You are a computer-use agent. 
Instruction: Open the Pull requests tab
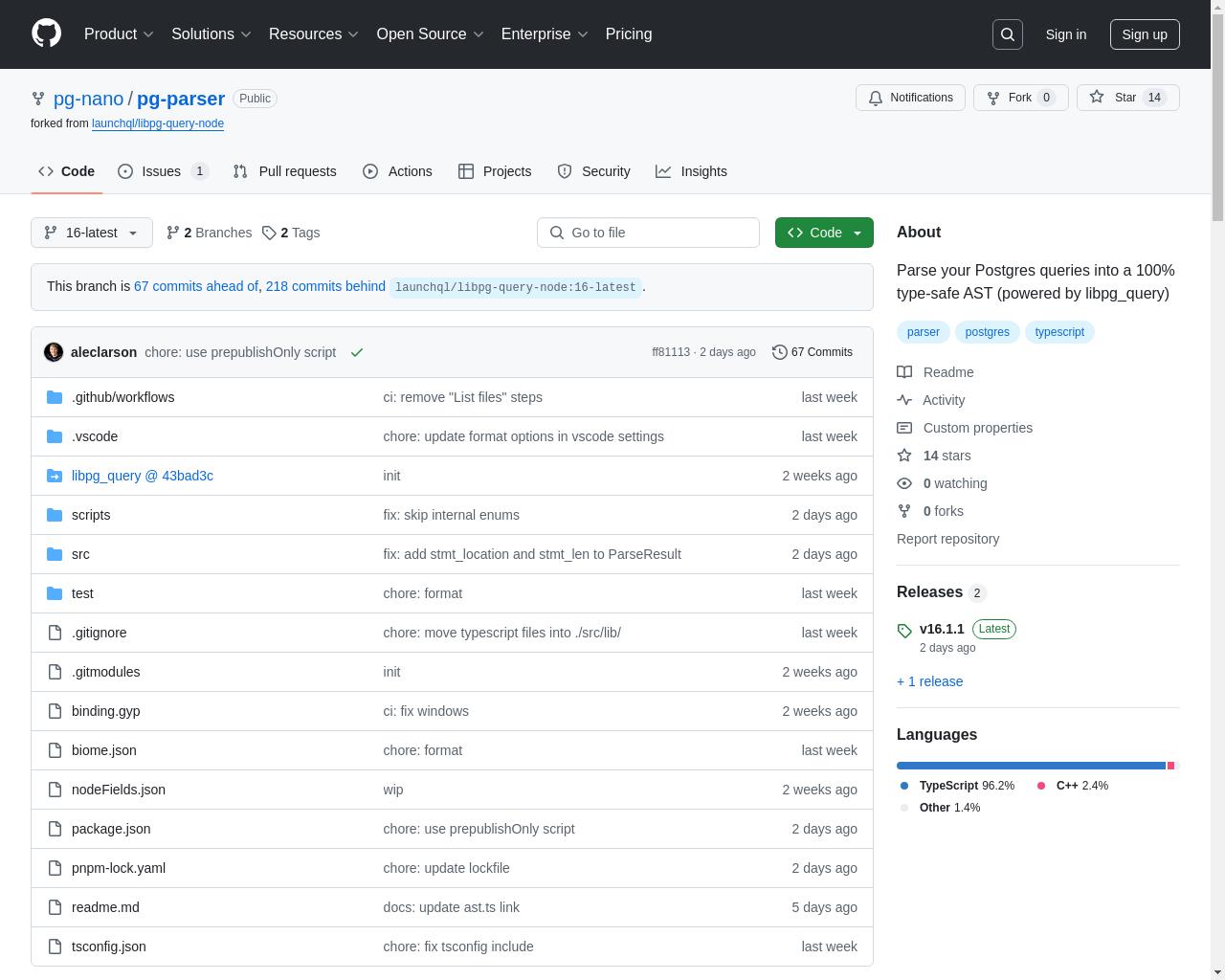(284, 171)
